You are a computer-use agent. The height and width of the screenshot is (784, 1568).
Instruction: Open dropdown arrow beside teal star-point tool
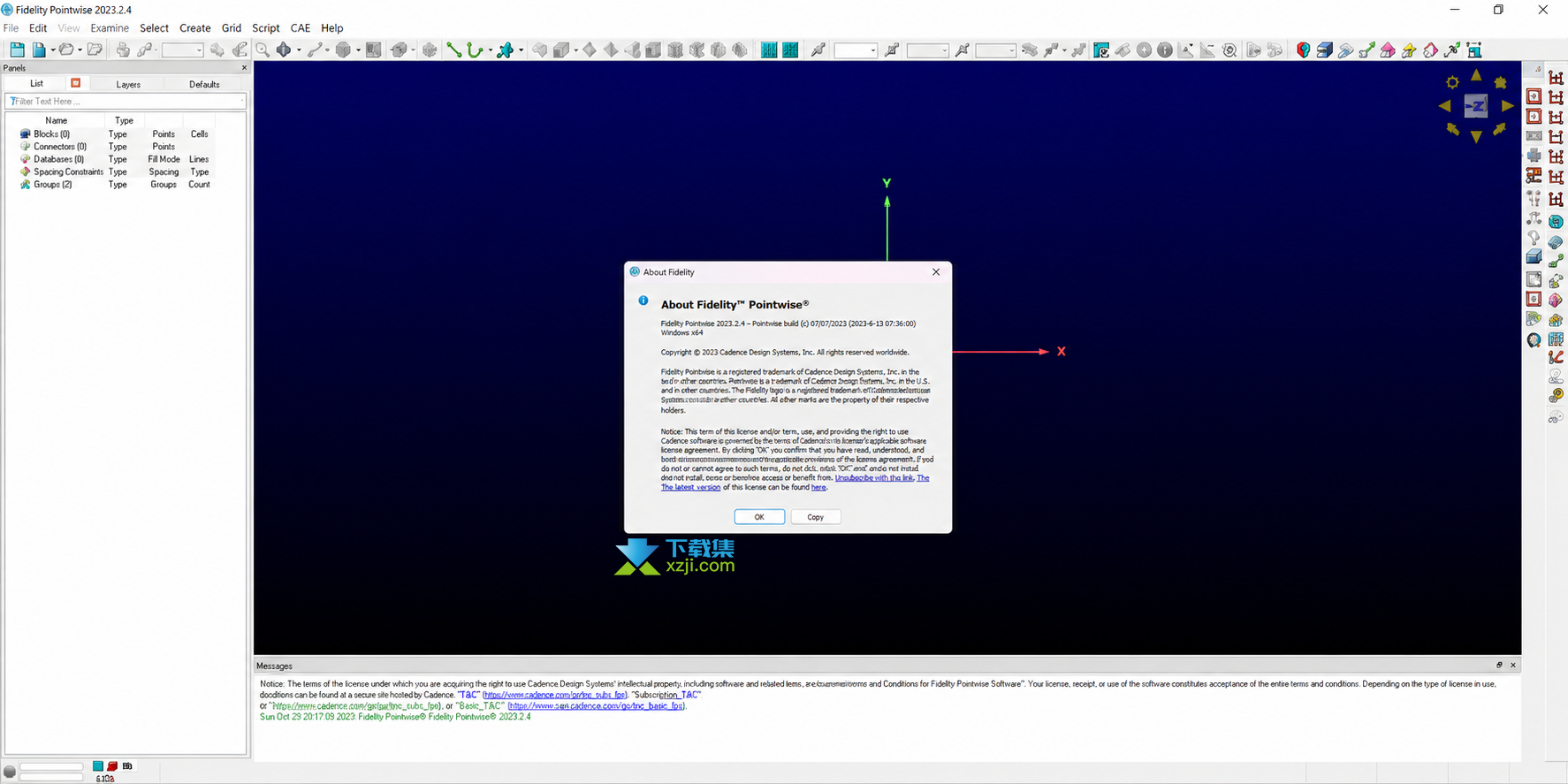tap(521, 50)
